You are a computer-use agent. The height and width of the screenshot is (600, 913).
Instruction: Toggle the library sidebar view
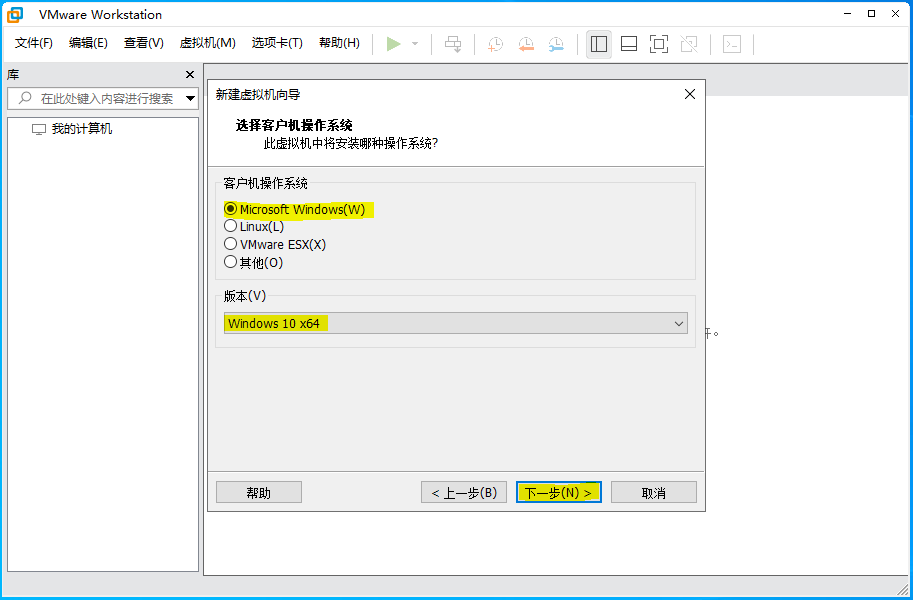pos(599,44)
